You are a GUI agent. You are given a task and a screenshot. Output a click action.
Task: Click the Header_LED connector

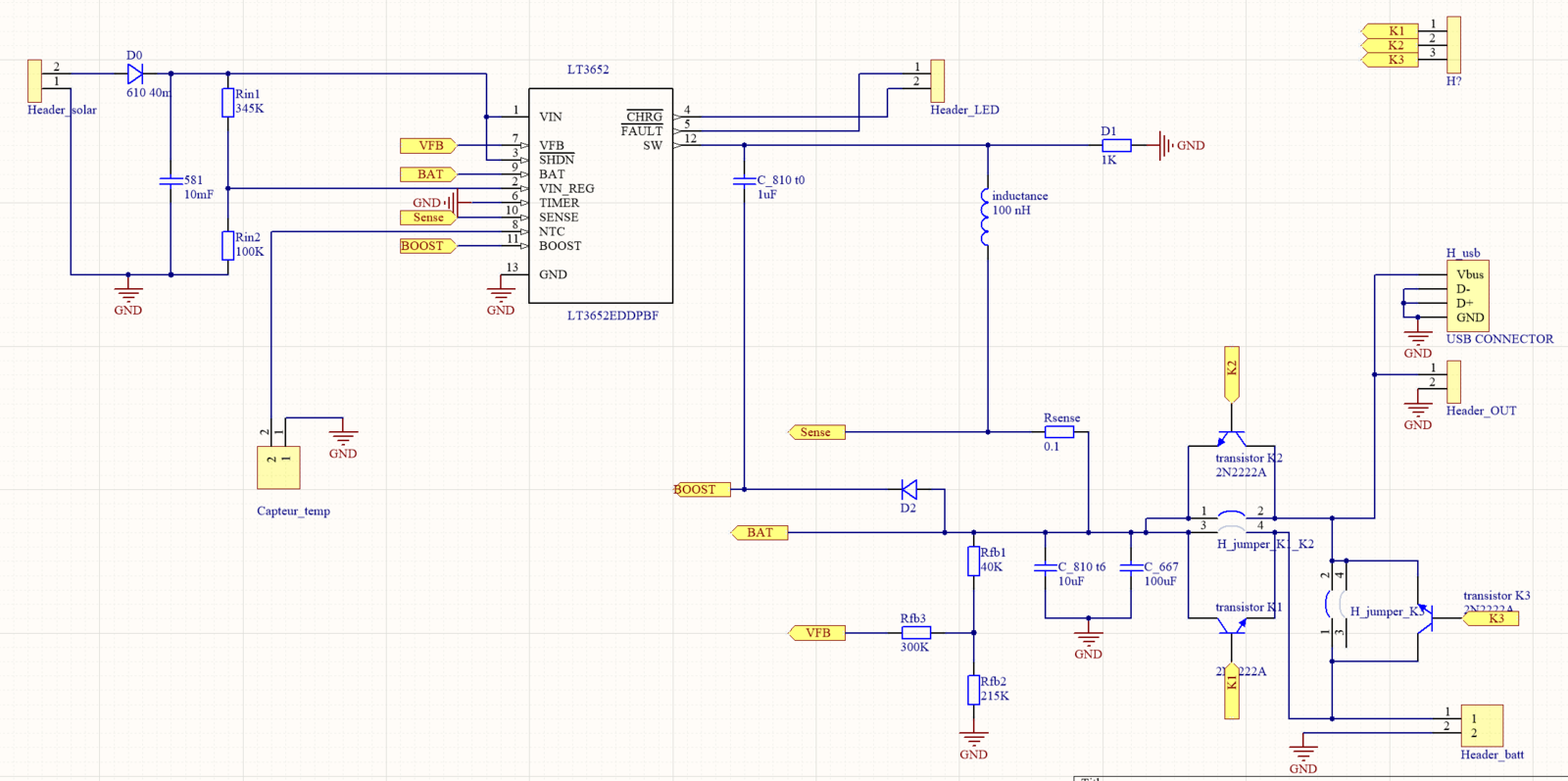click(x=937, y=80)
